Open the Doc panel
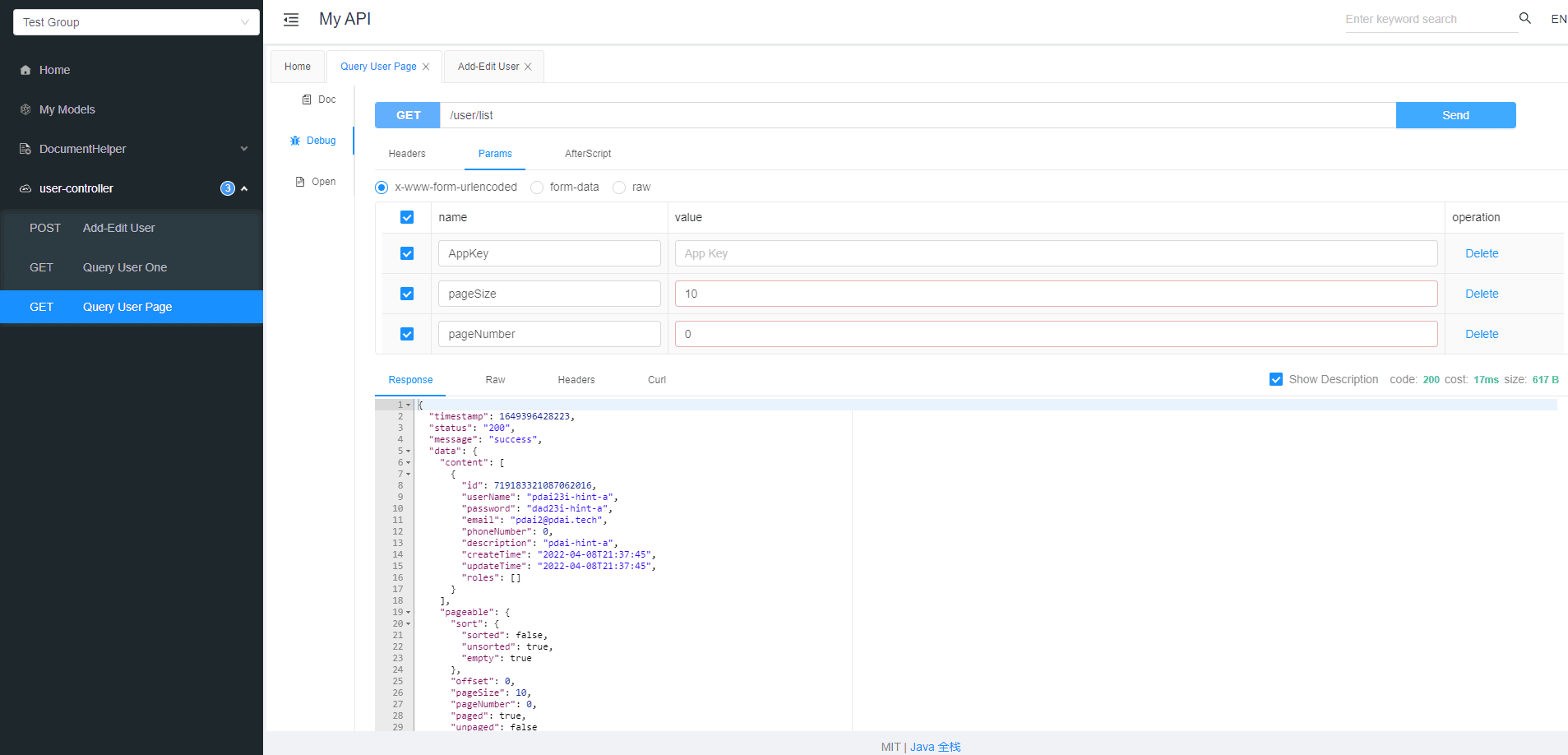This screenshot has width=1568, height=755. [x=319, y=100]
